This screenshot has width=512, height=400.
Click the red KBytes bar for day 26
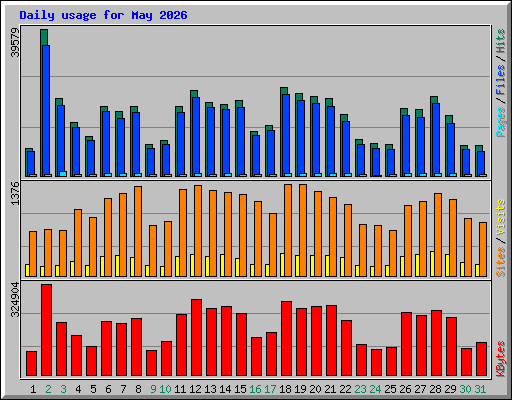tap(406, 344)
